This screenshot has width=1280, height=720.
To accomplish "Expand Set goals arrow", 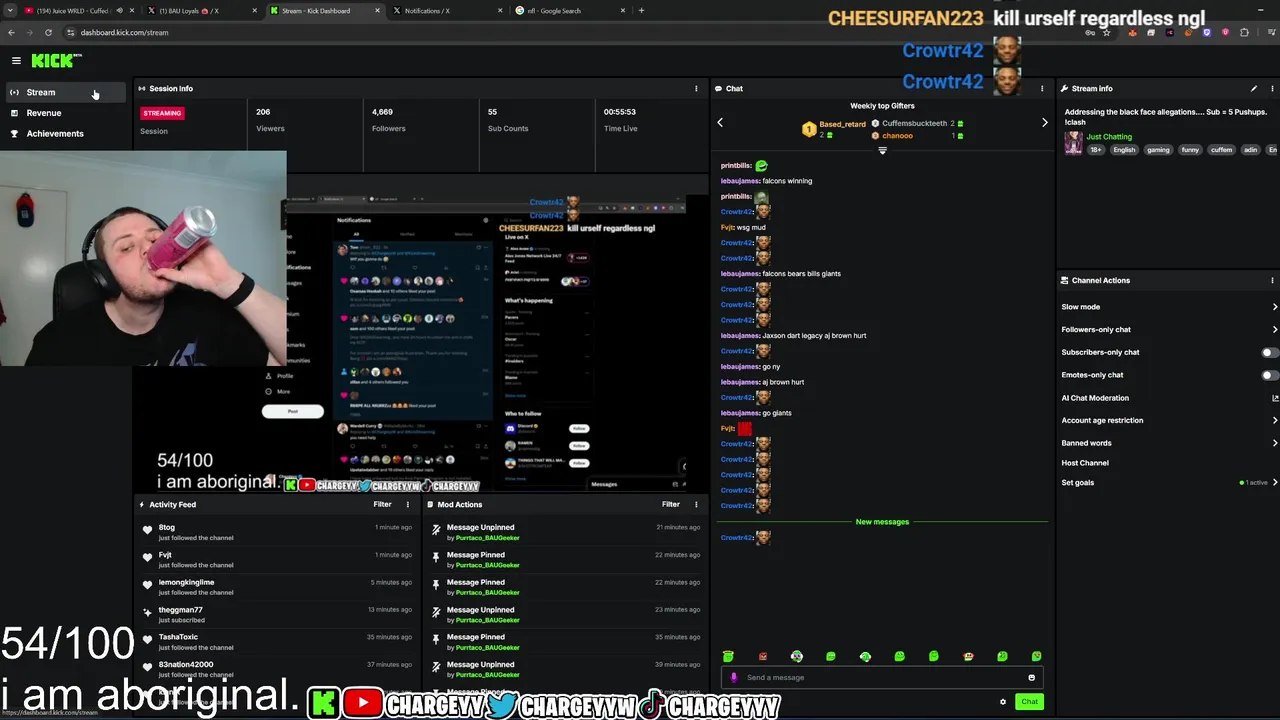I will pyautogui.click(x=1274, y=483).
